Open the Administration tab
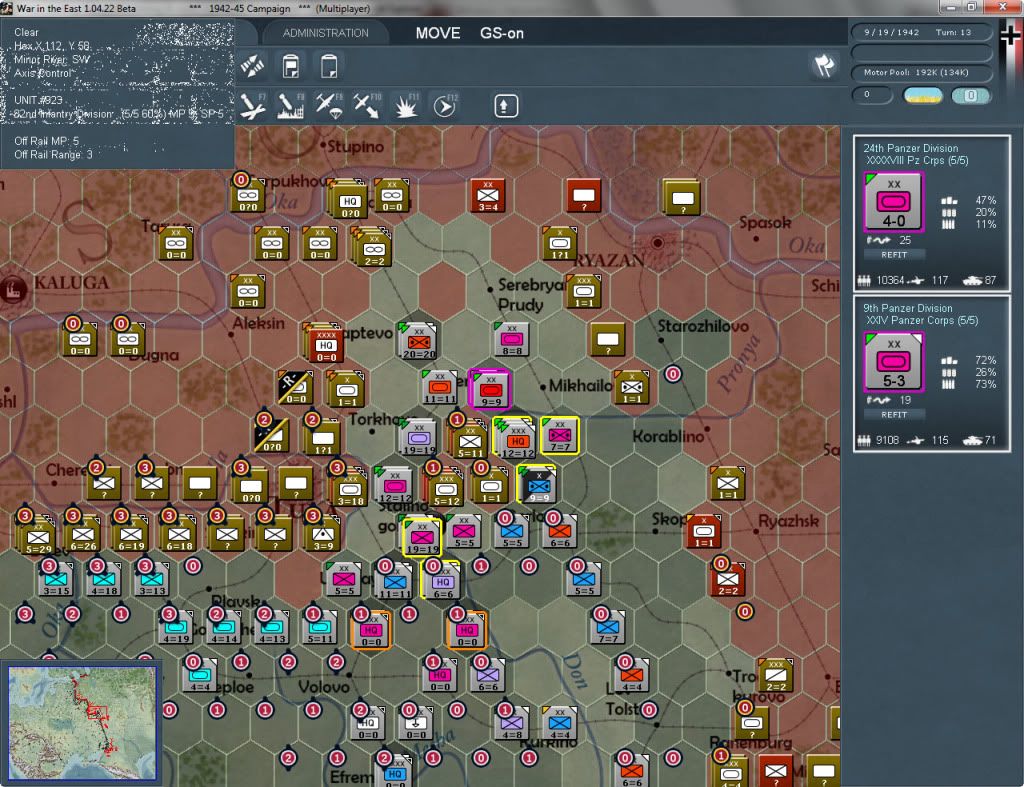Image resolution: width=1024 pixels, height=787 pixels. coord(326,33)
